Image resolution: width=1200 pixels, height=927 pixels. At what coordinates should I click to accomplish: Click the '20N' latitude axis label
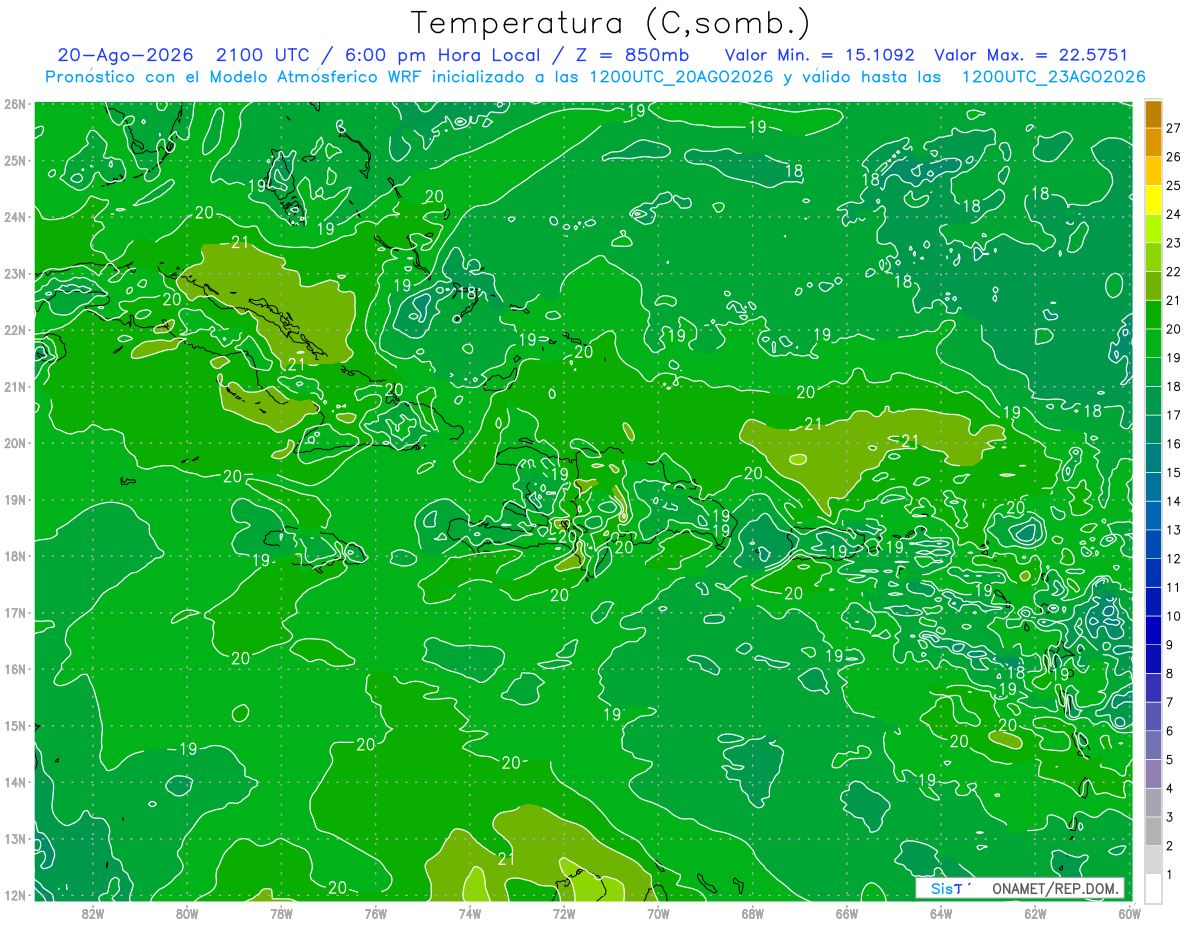click(15, 443)
